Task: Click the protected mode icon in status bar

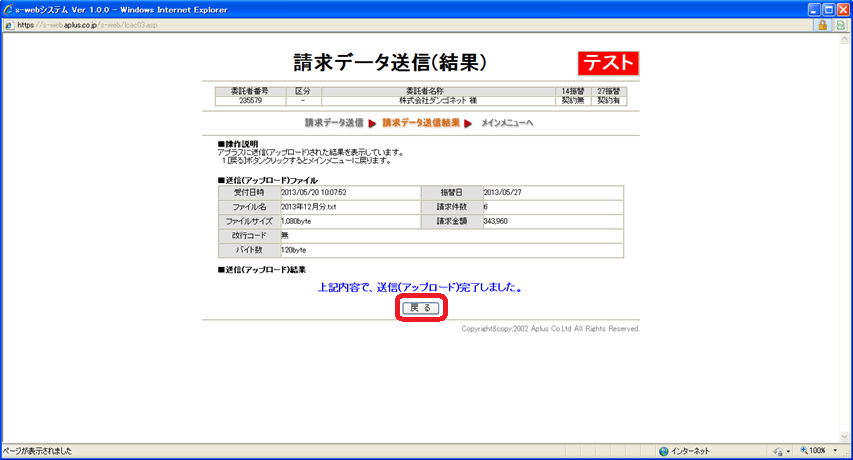Action: tap(777, 451)
